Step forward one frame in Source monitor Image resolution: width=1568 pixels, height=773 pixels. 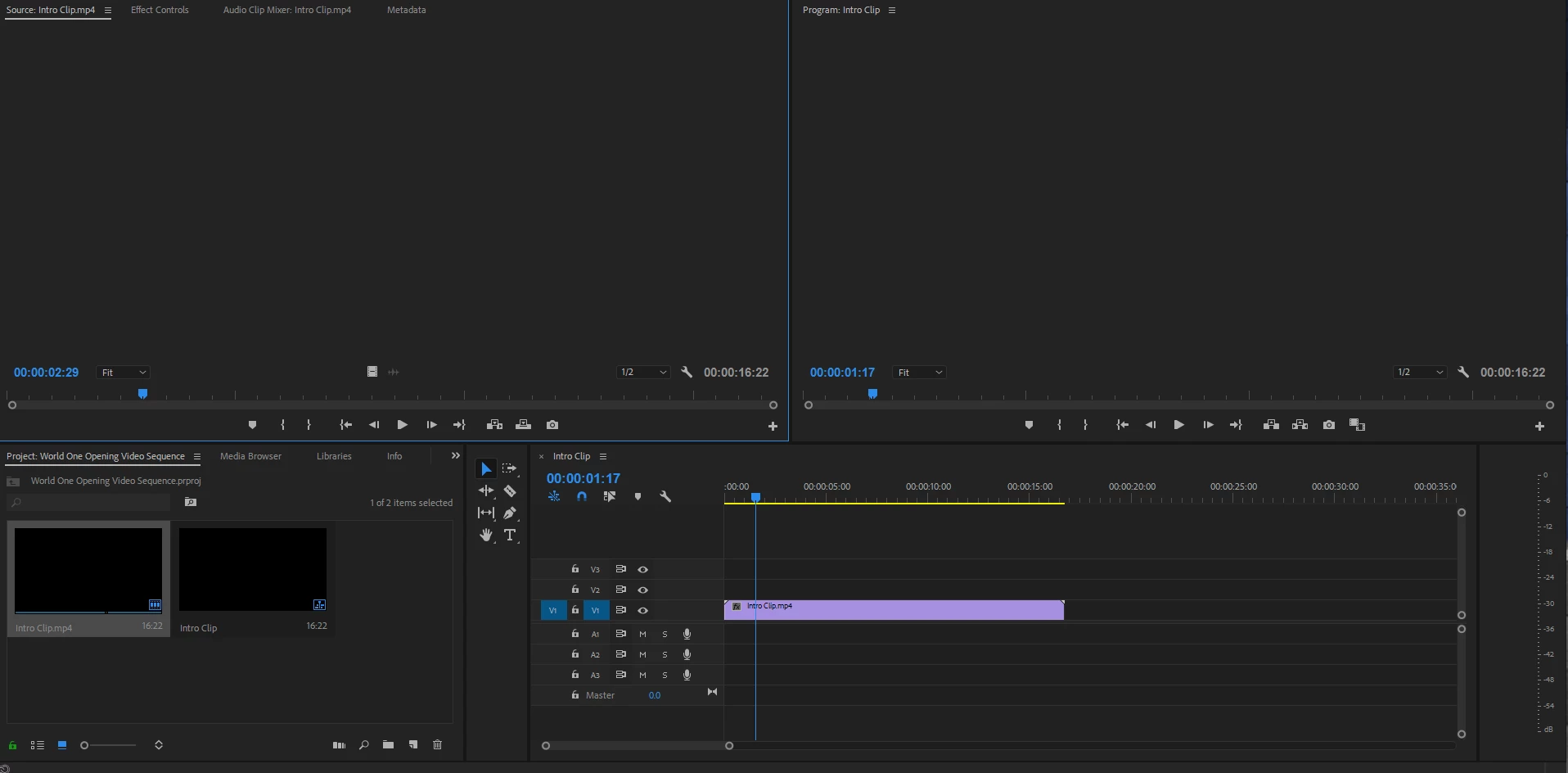click(431, 425)
